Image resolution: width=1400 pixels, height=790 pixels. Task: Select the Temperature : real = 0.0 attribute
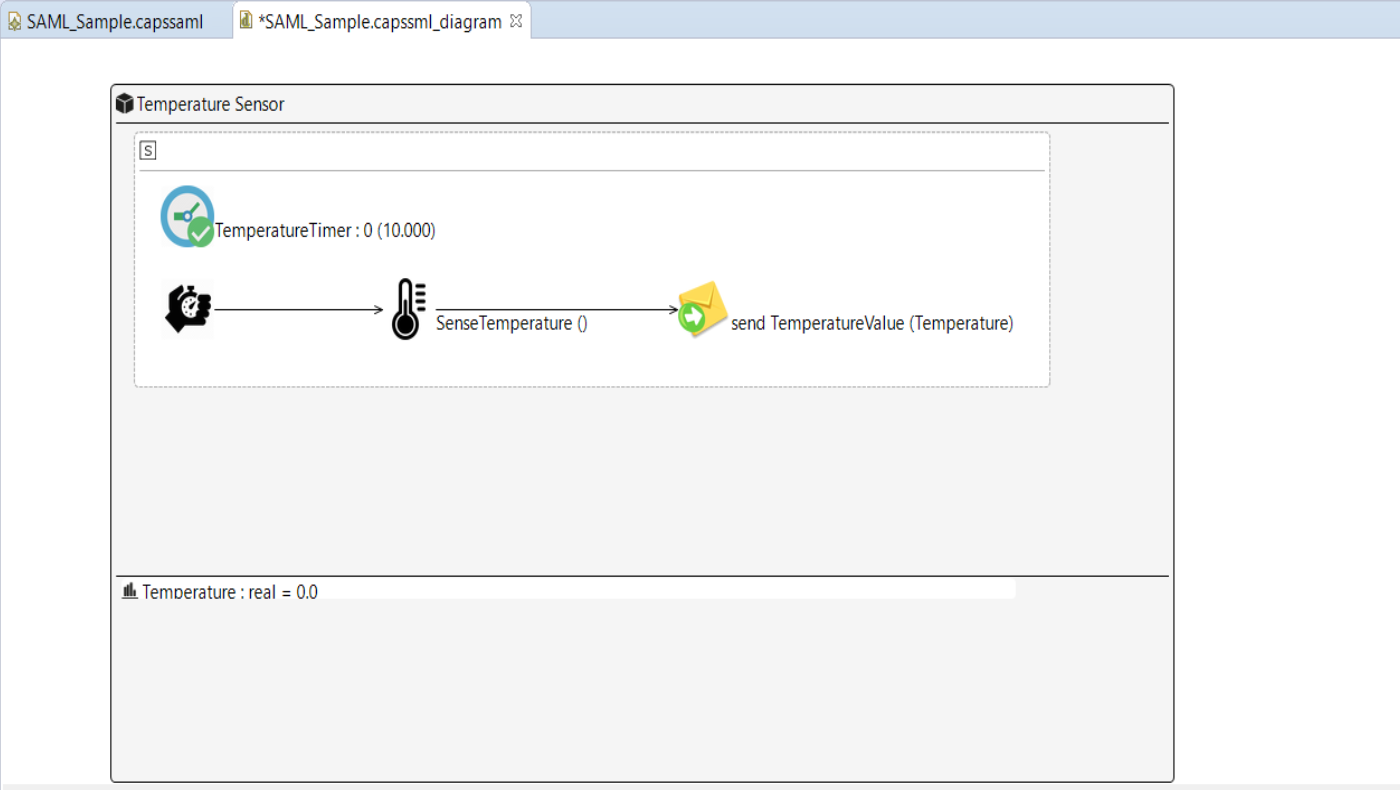click(229, 592)
